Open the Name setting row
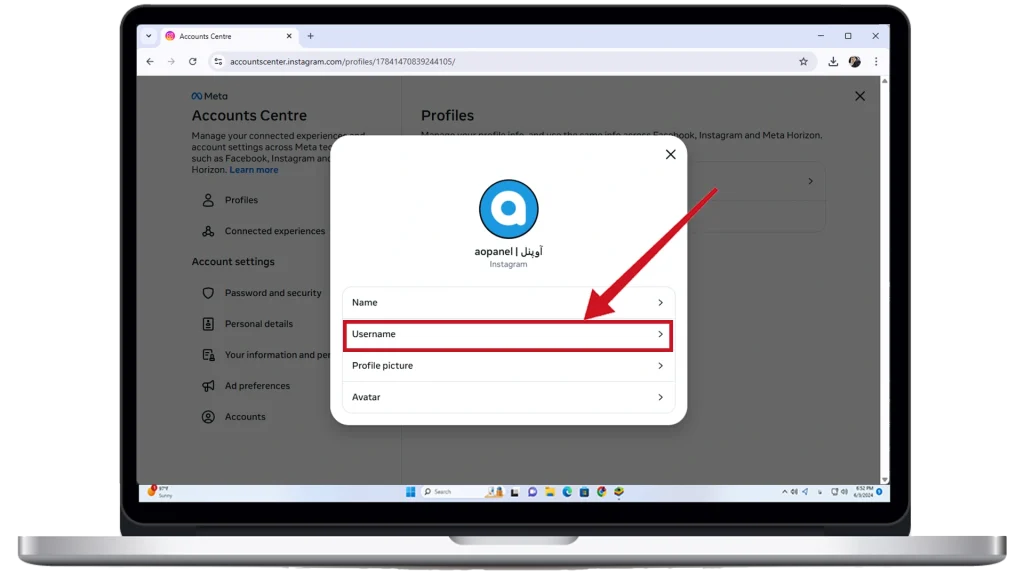This screenshot has height=576, width=1024. pyautogui.click(x=508, y=303)
